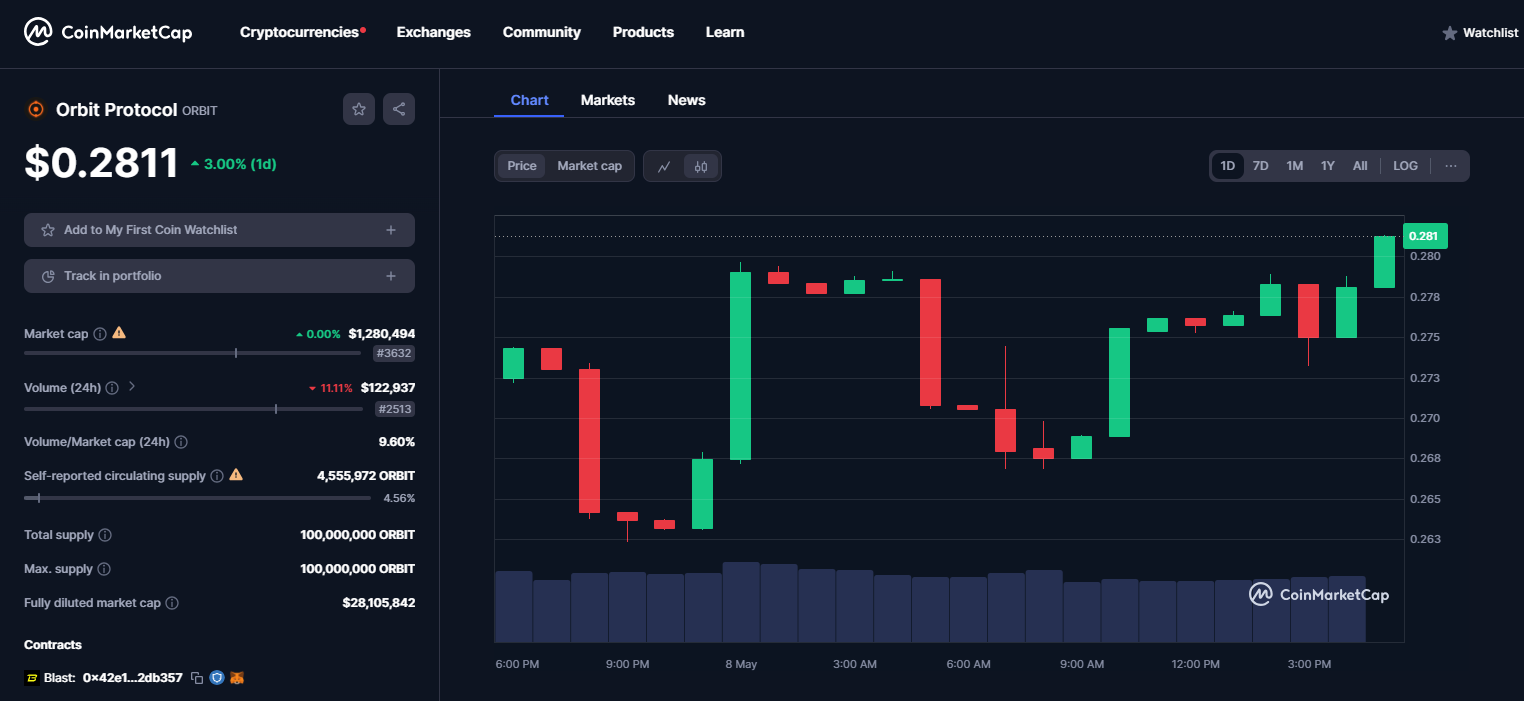The width and height of the screenshot is (1524, 701).
Task: Open the Cryptocurrencies menu
Action: click(299, 32)
